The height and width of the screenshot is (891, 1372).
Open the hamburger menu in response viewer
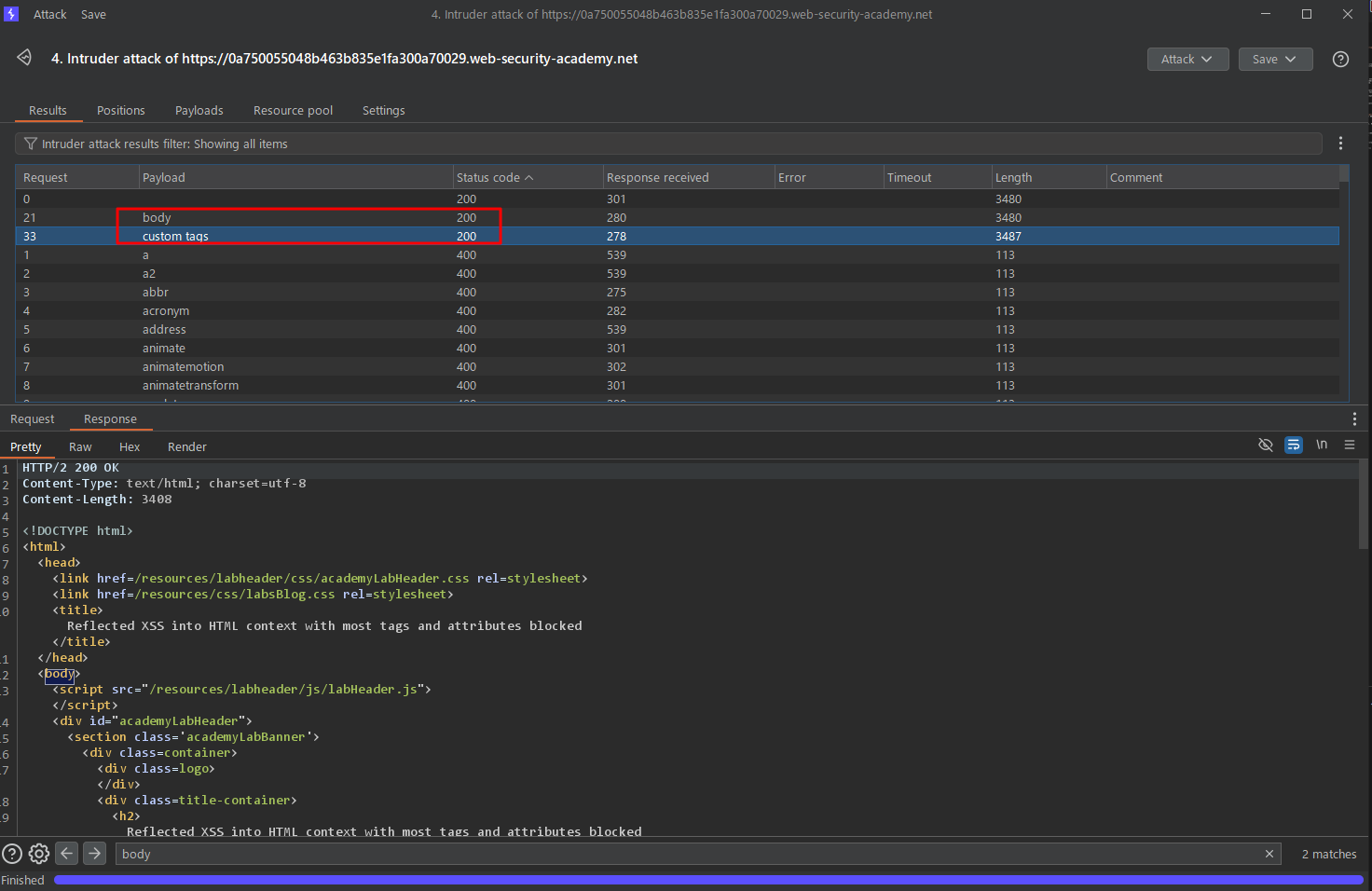tap(1349, 445)
